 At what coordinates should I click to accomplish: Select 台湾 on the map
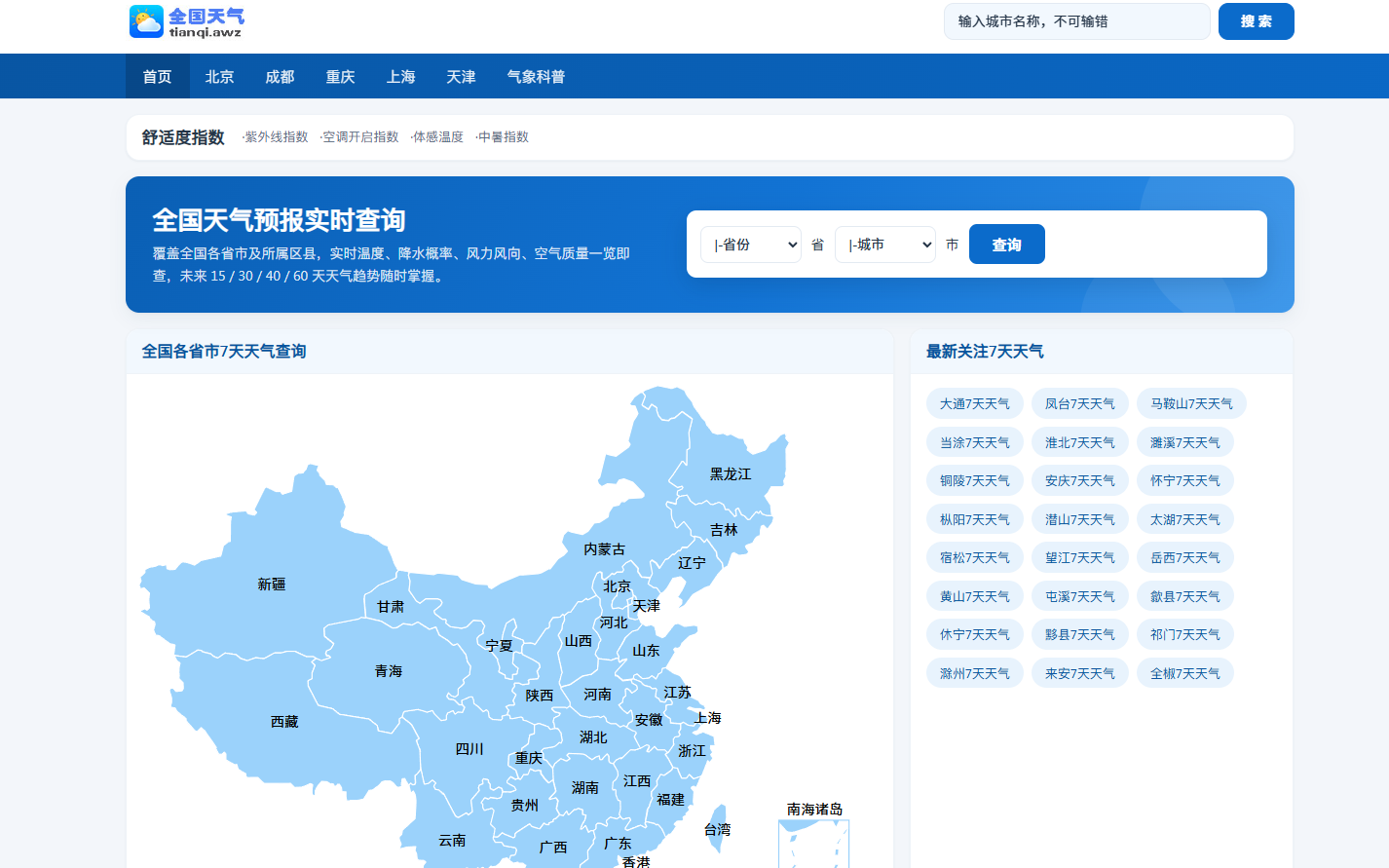(718, 829)
